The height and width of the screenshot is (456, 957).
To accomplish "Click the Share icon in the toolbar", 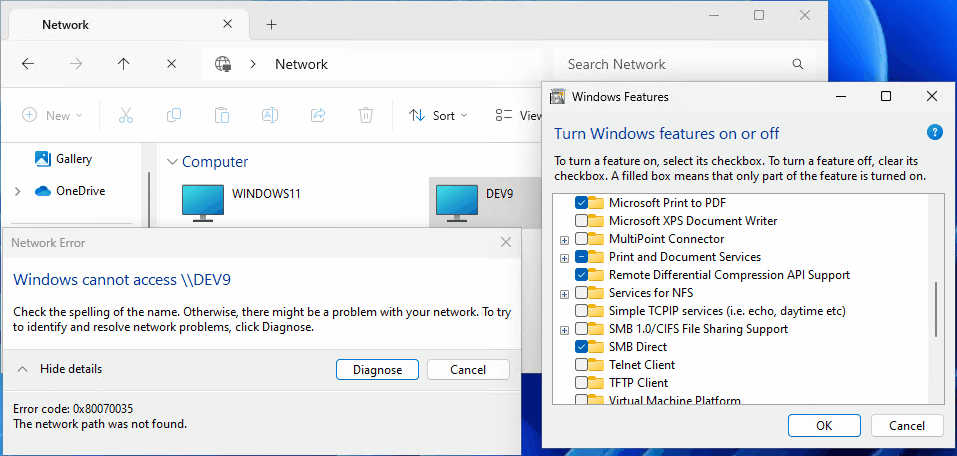I will click(x=318, y=115).
